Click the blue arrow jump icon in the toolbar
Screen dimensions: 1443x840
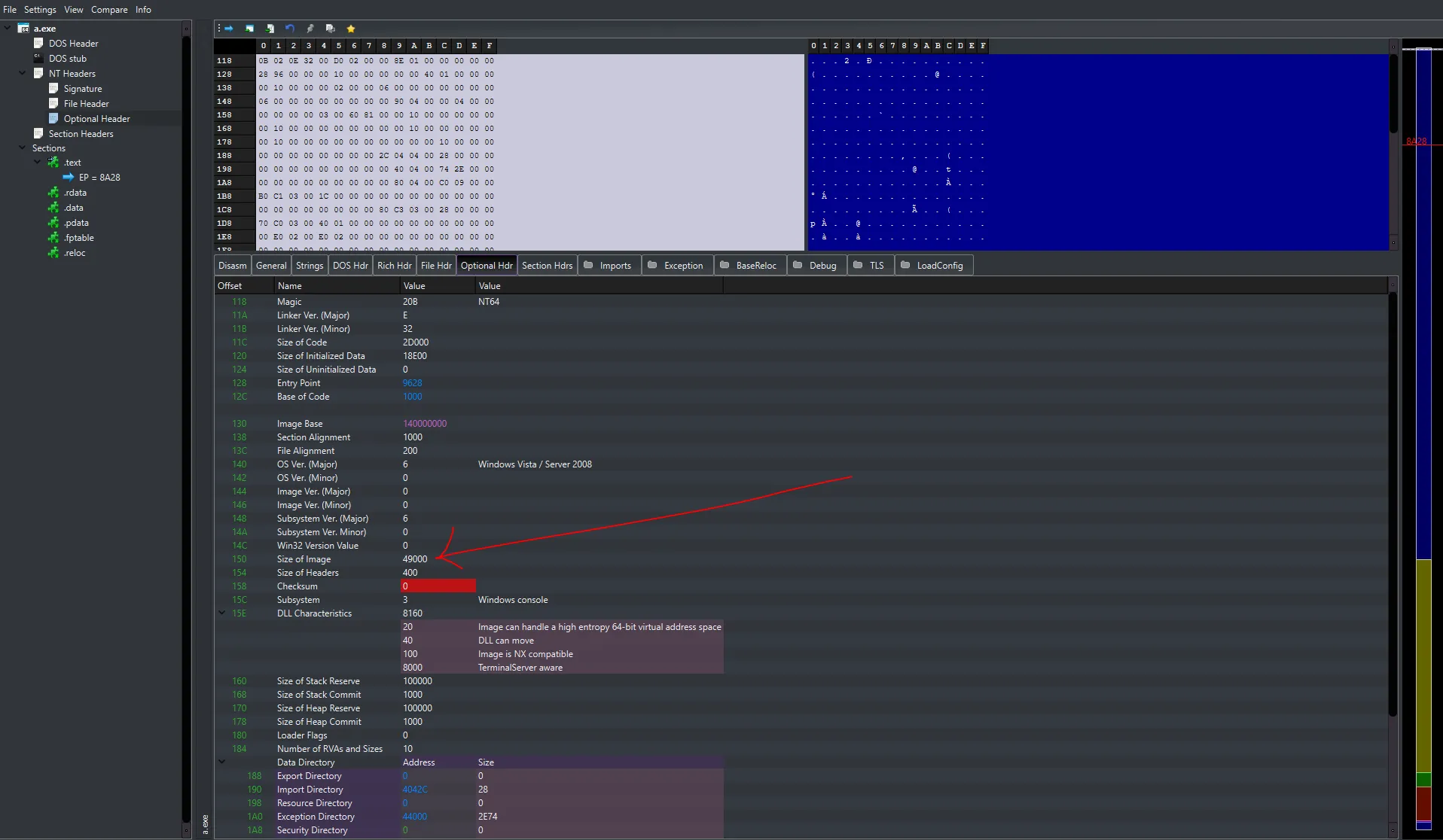[x=228, y=29]
